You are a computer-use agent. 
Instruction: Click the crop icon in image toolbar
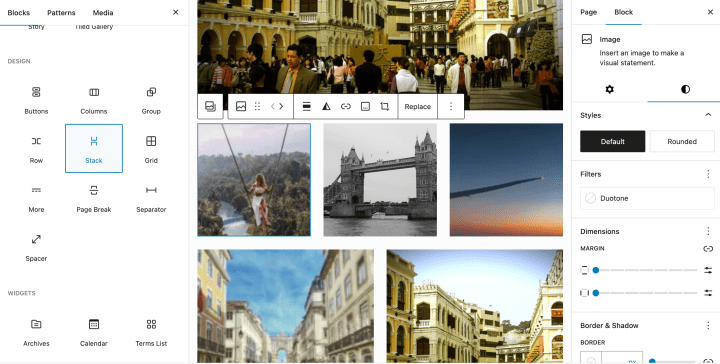[x=384, y=106]
